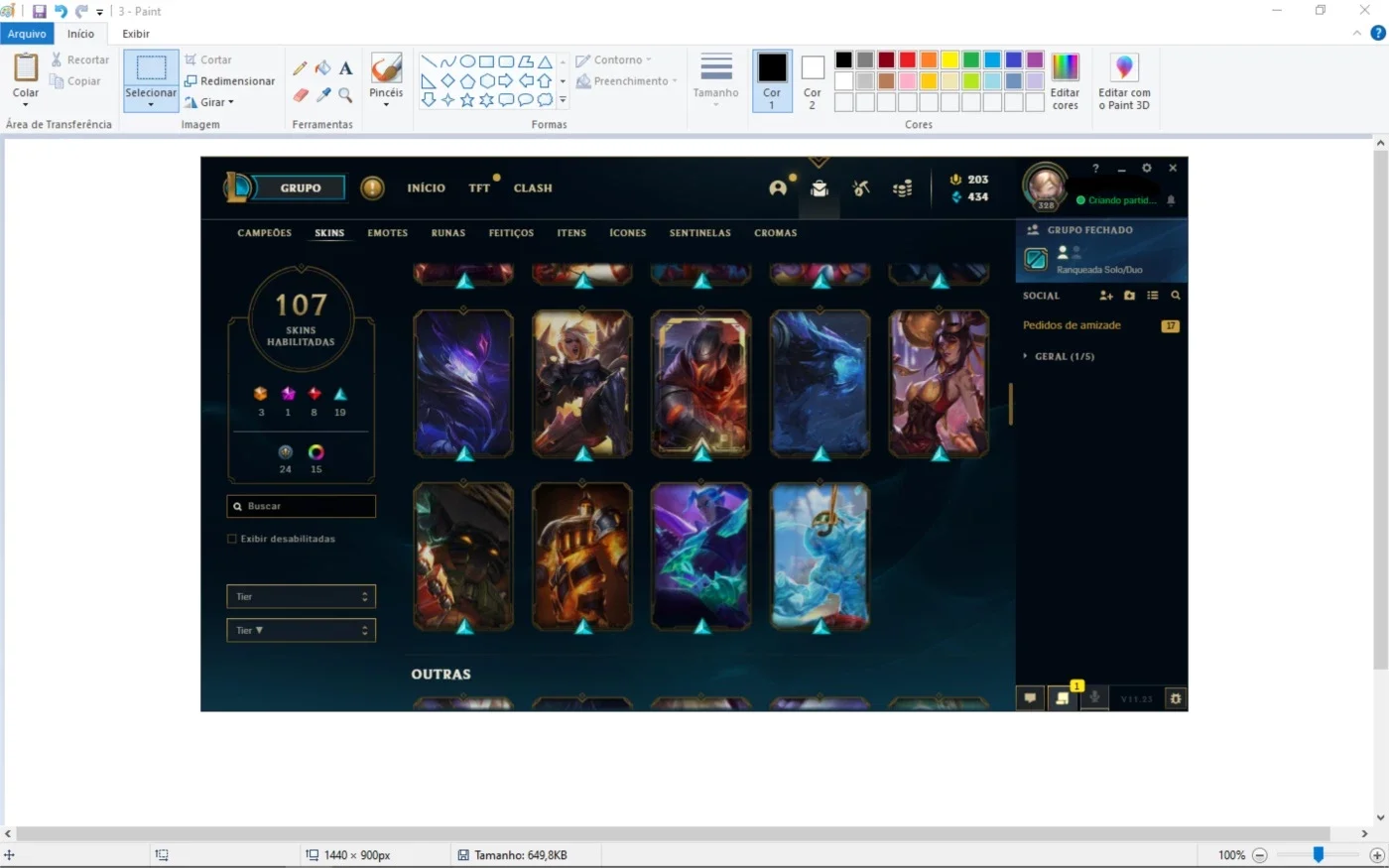Click the League loot hammer icon
Screen dimensions: 1389x868
tap(861, 188)
